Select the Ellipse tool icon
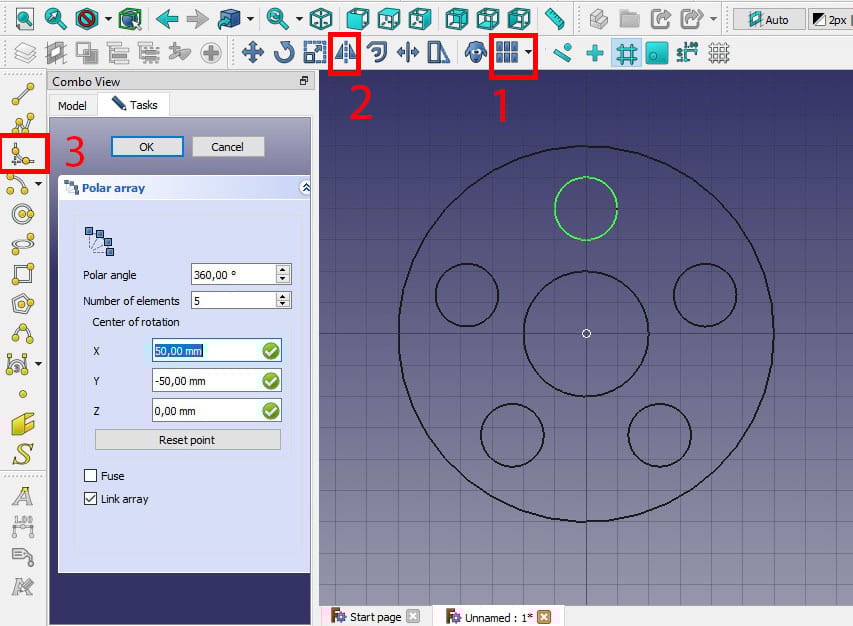This screenshot has width=853, height=626. point(23,244)
